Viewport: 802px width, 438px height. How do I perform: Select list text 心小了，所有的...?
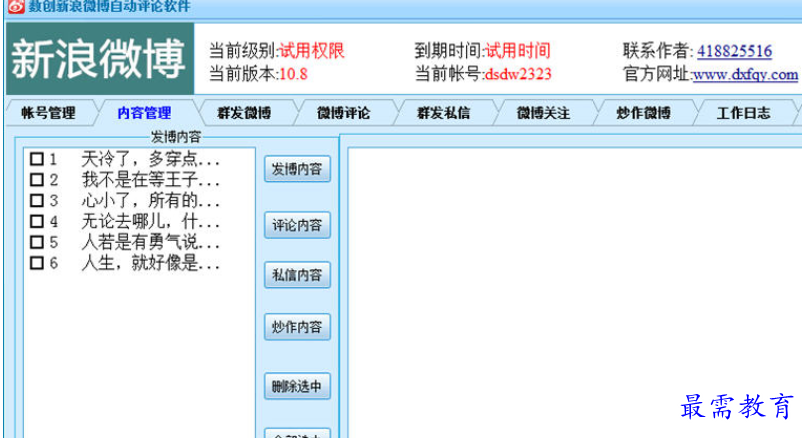point(150,201)
